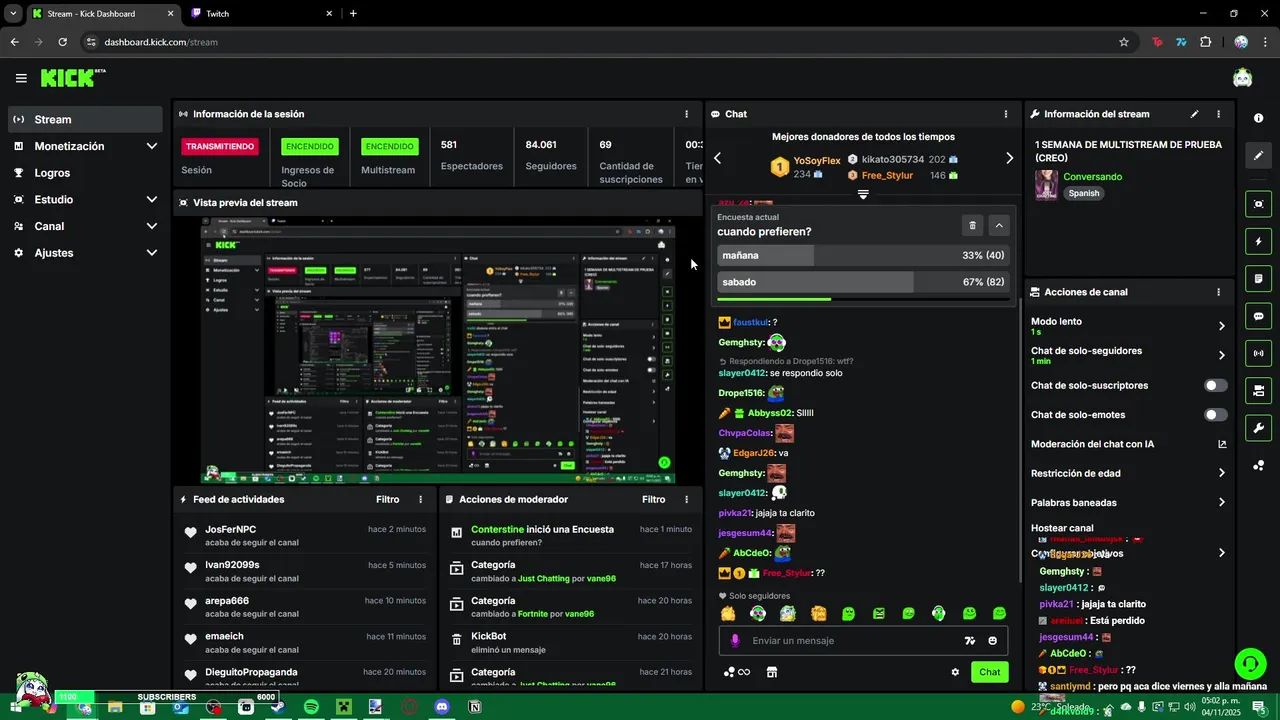The width and height of the screenshot is (1280, 720).
Task: Open Moderación del chat con IA link icon
Action: point(1222,444)
